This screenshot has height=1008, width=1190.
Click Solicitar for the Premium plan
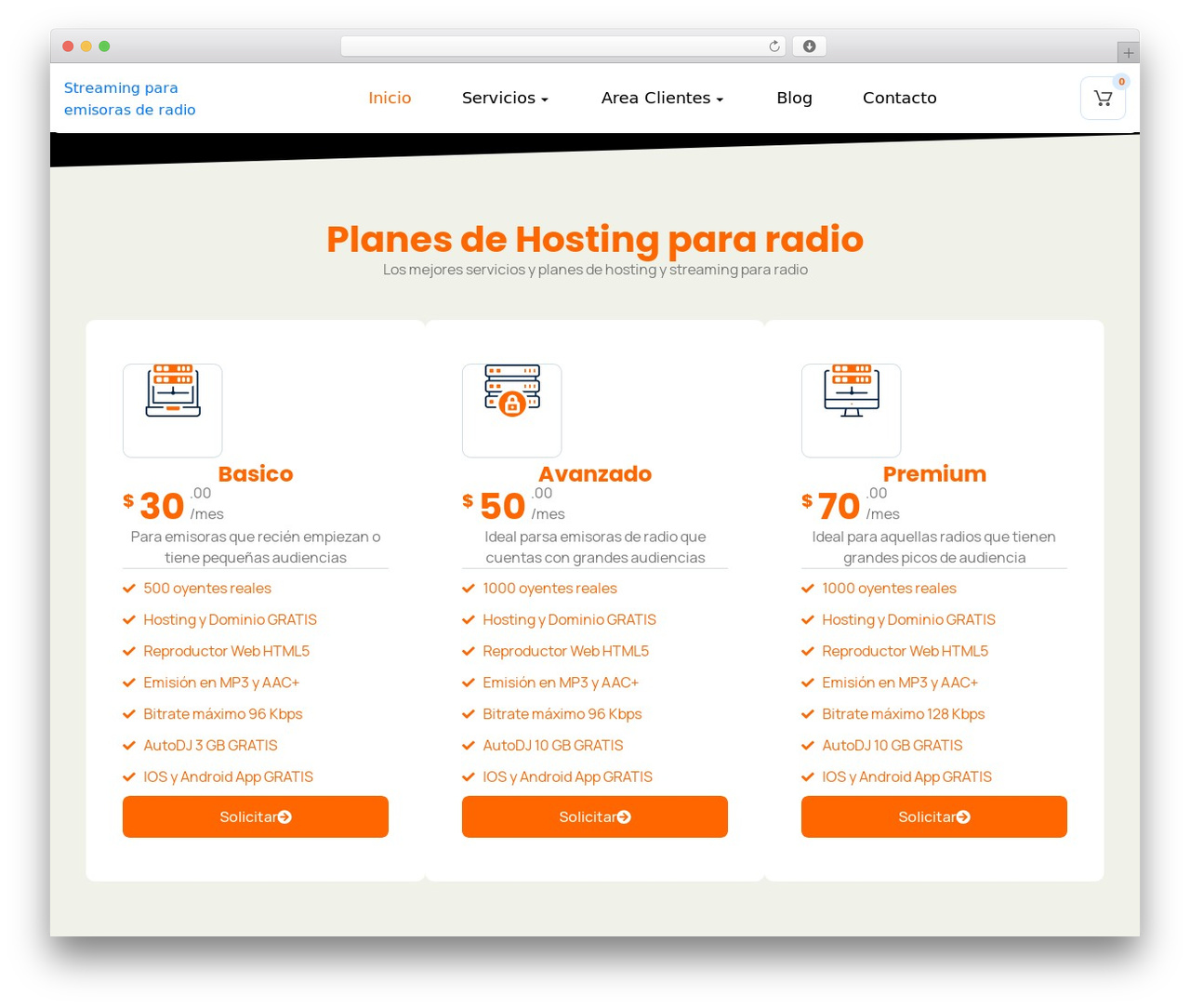coord(934,816)
